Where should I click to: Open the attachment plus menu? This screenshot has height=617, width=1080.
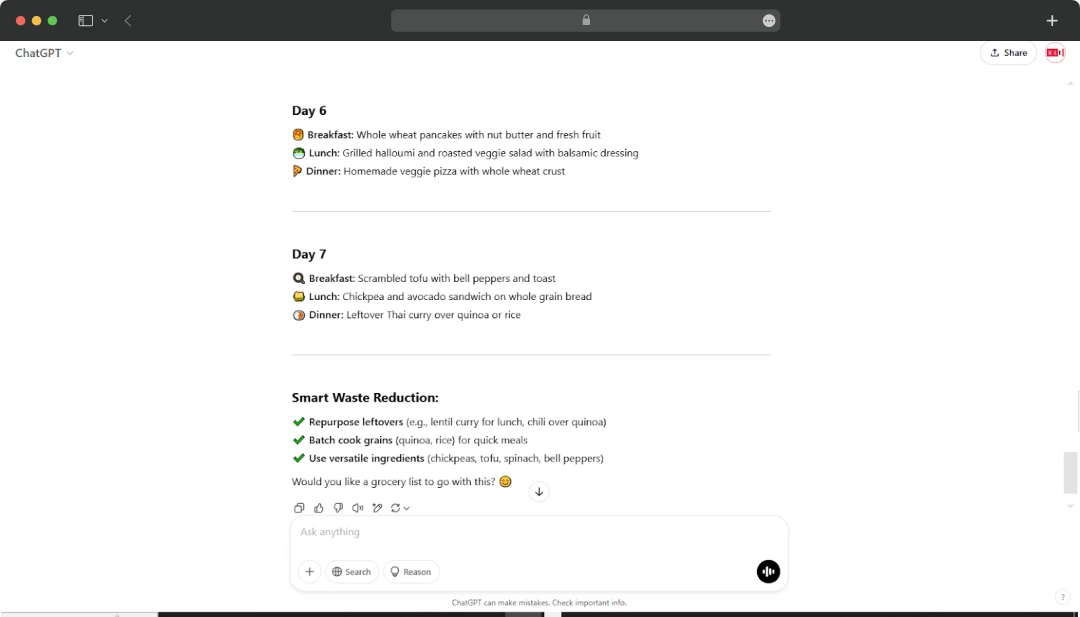310,571
